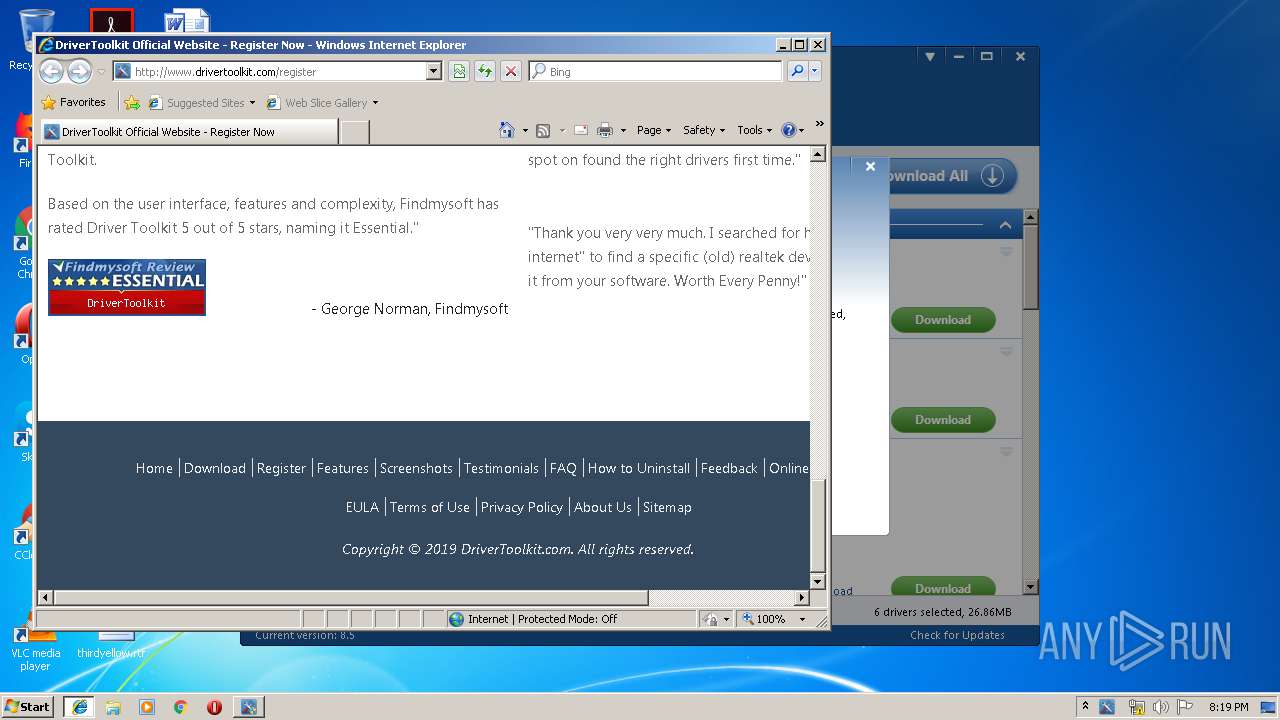Expand Suggested Sites dropdown
Screen dimensions: 1280x720
coord(252,102)
